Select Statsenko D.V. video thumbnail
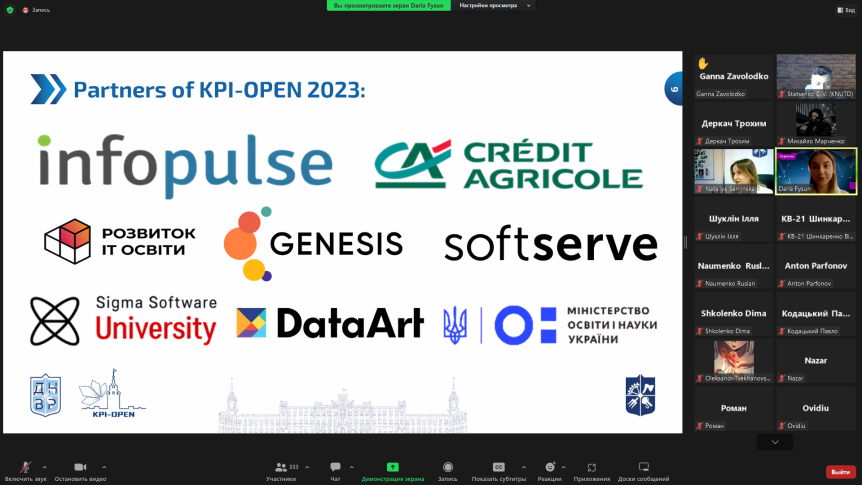Viewport: 862px width, 485px height. pos(816,76)
